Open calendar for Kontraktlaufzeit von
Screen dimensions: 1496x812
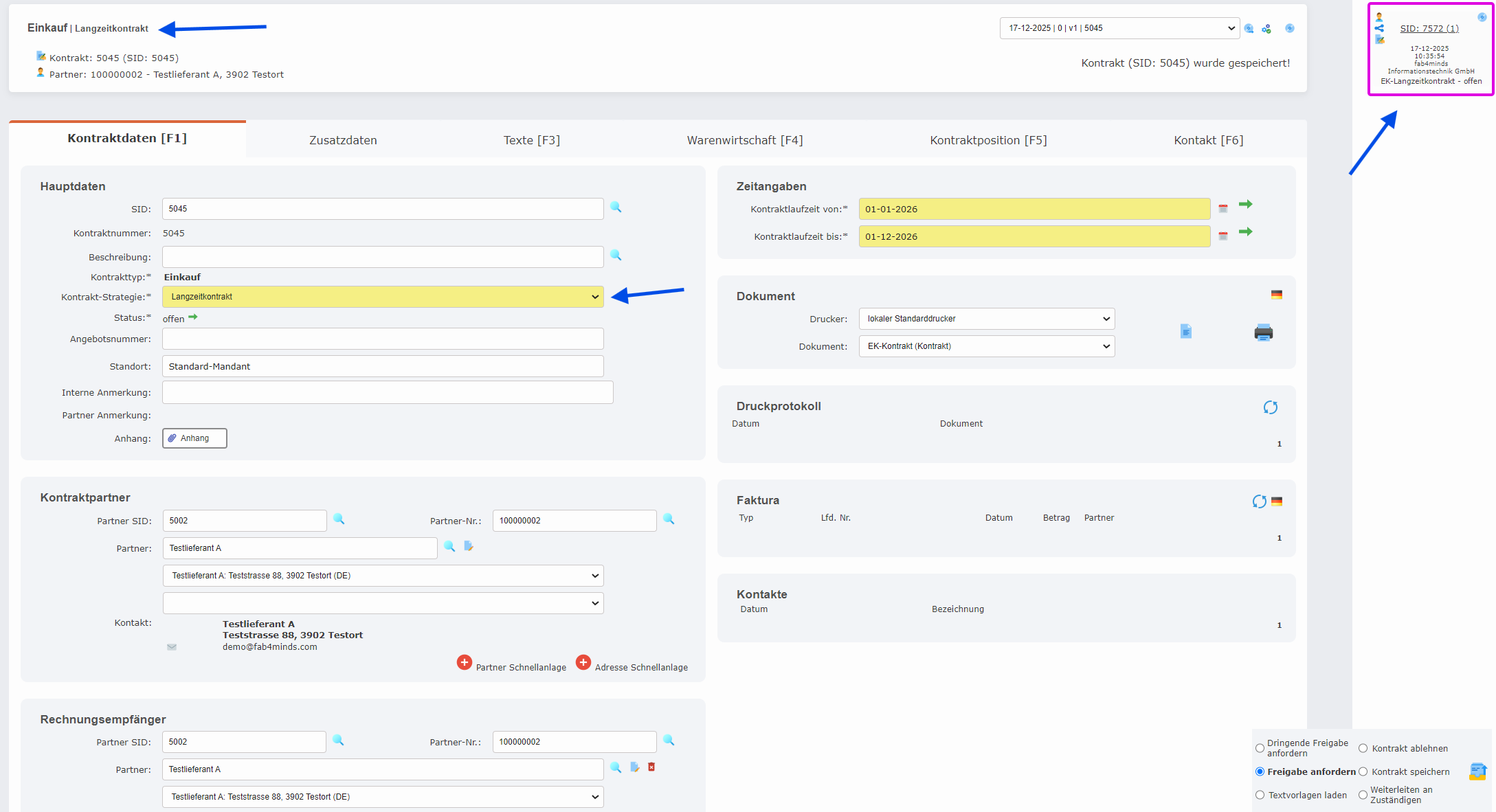(1223, 209)
